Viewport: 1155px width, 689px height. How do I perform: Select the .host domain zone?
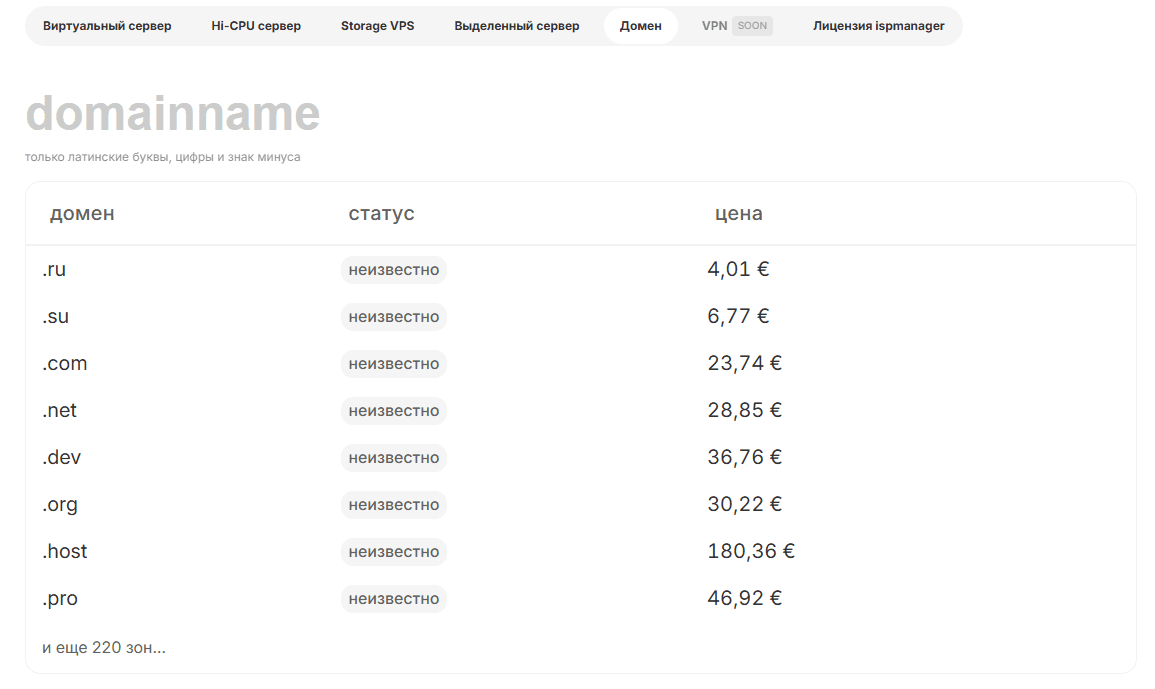click(x=64, y=552)
